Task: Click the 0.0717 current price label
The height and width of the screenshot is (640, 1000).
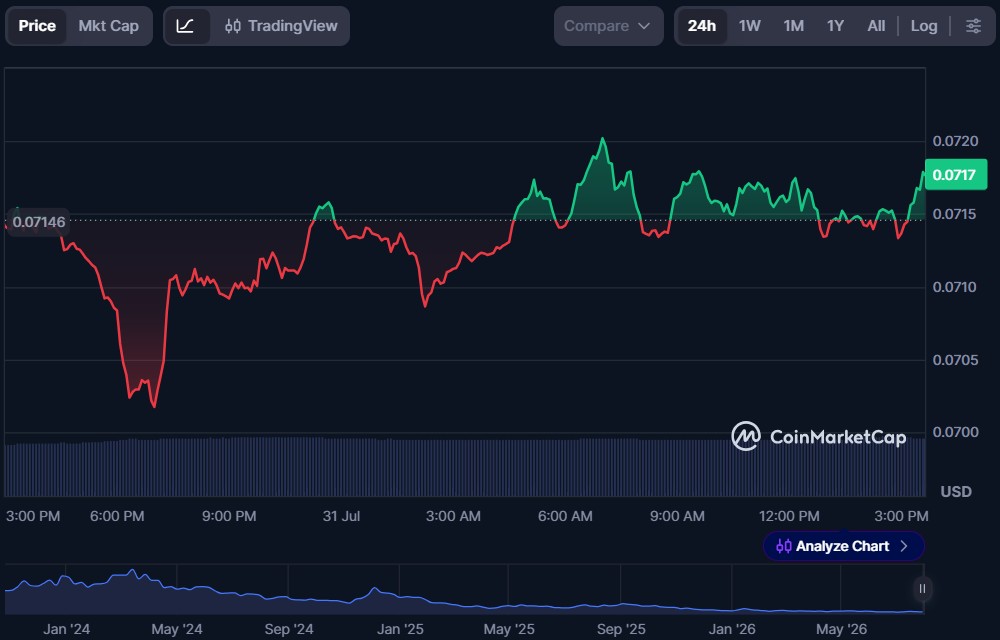Action: click(x=955, y=175)
